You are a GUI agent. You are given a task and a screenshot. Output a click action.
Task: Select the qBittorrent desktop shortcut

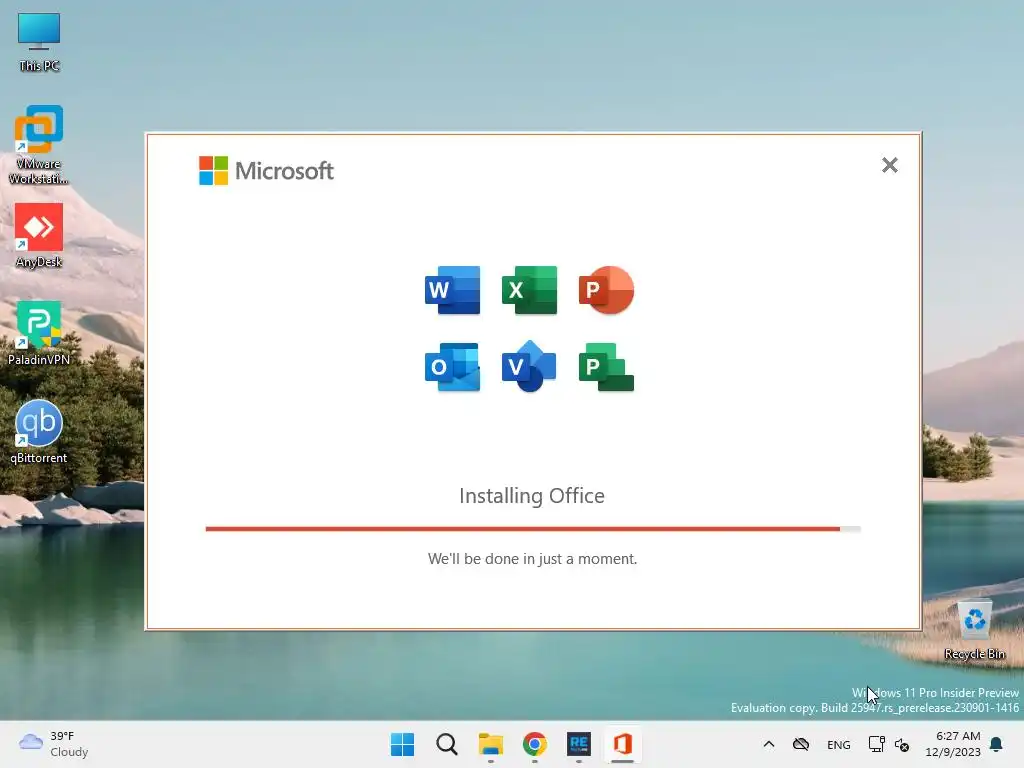[39, 432]
